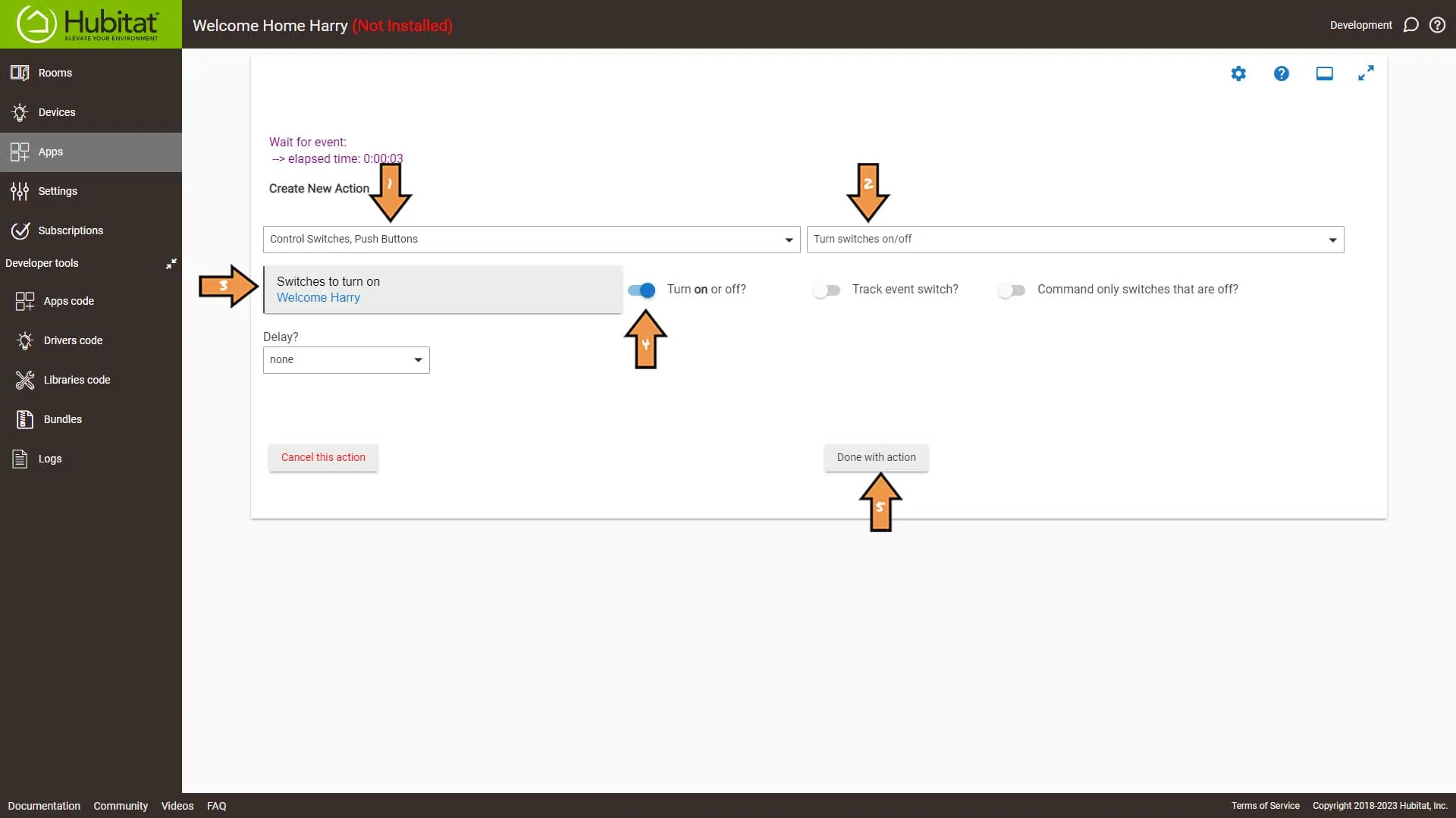The image size is (1456, 818).
Task: Click the Libraries code tools icon
Action: click(x=25, y=380)
